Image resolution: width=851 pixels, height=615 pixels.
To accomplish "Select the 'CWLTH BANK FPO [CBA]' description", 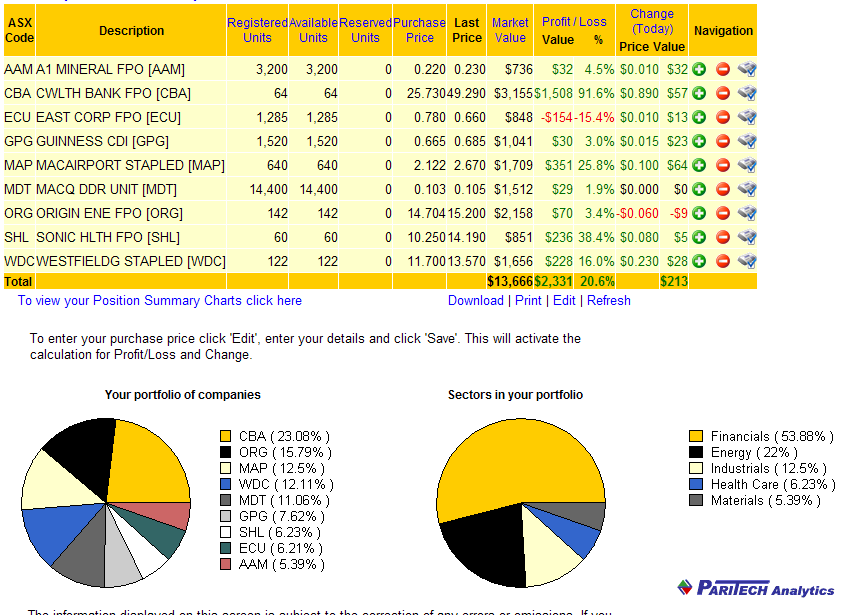I will (x=113, y=93).
